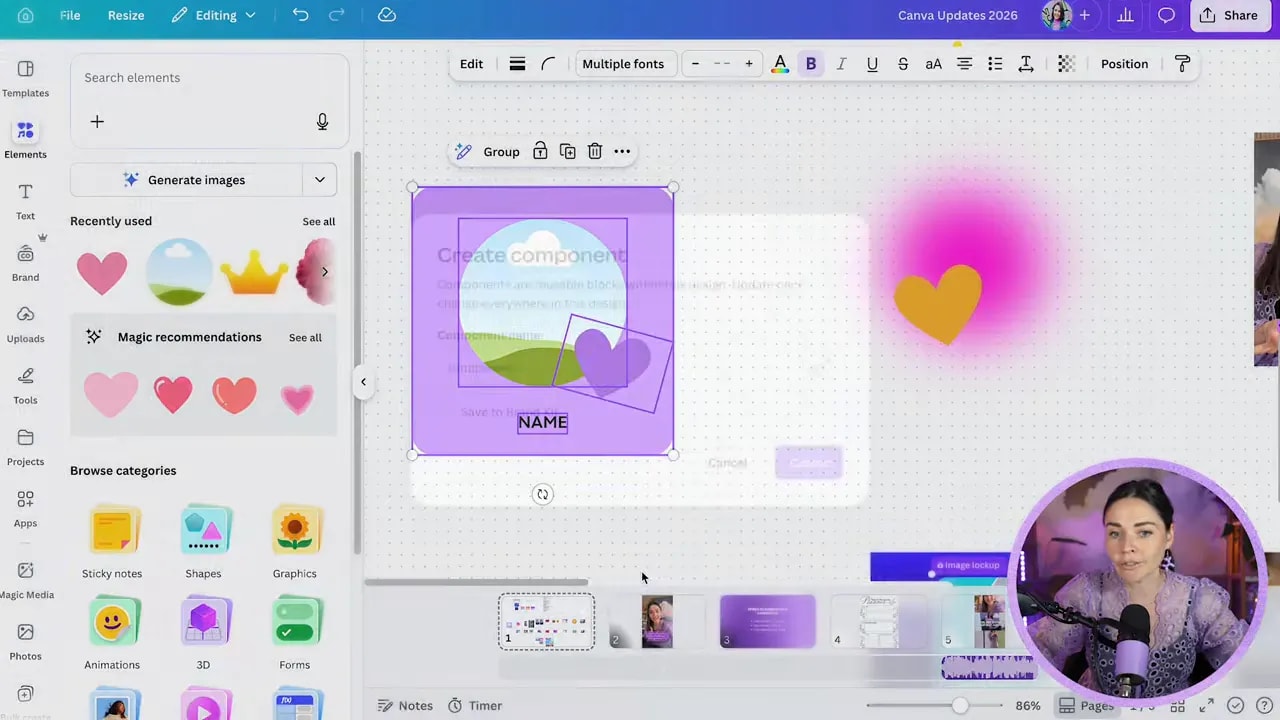Viewport: 1280px width, 720px height.
Task: Toggle underline formatting
Action: click(x=872, y=64)
